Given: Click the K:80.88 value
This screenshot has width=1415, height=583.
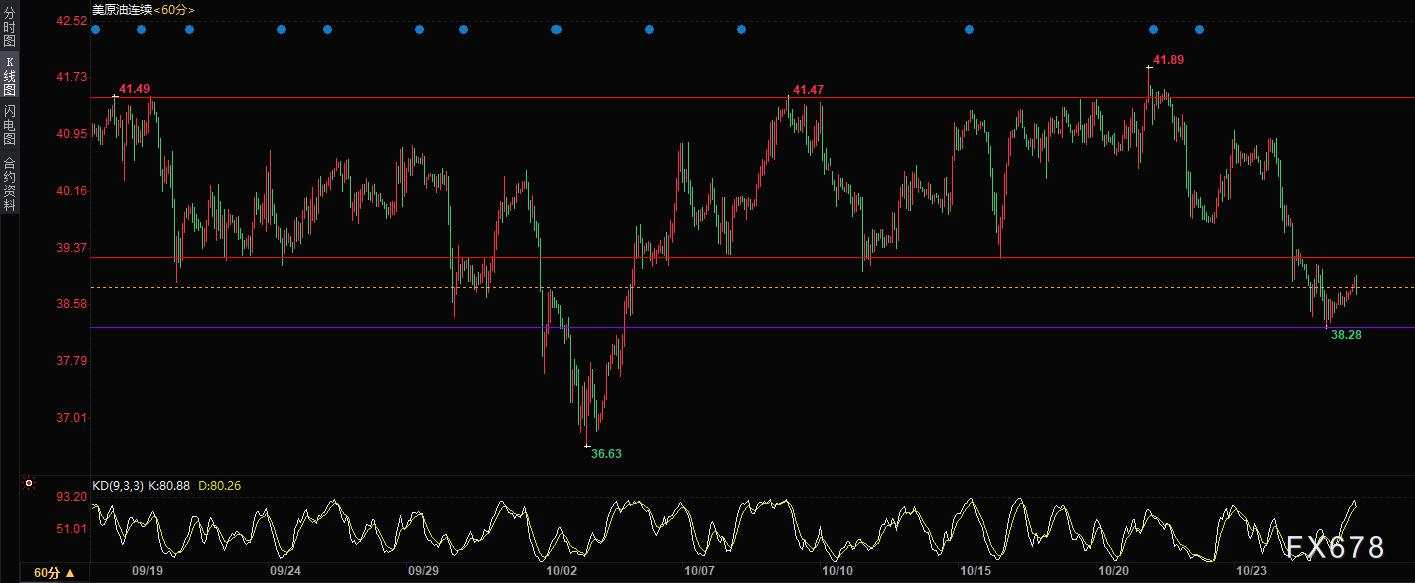Looking at the screenshot, I should pyautogui.click(x=169, y=485).
